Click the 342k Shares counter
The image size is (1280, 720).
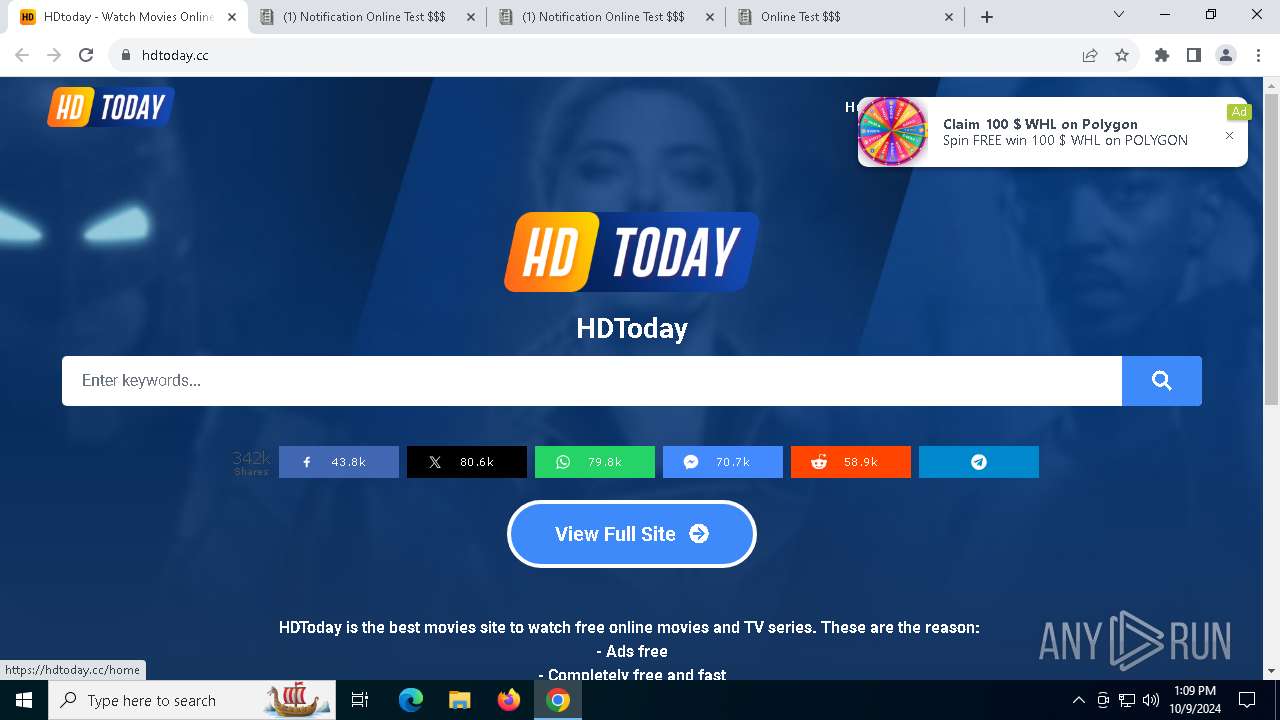[251, 462]
